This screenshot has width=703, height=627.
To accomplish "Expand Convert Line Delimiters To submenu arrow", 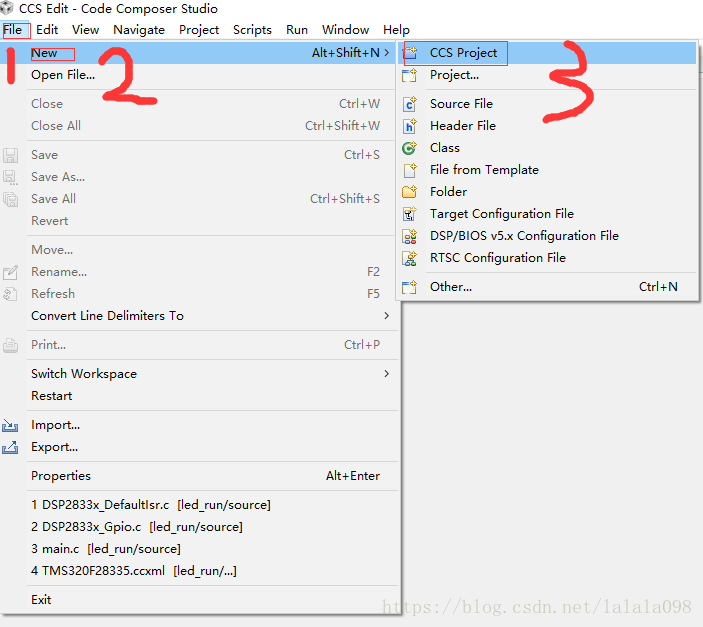I will point(386,316).
